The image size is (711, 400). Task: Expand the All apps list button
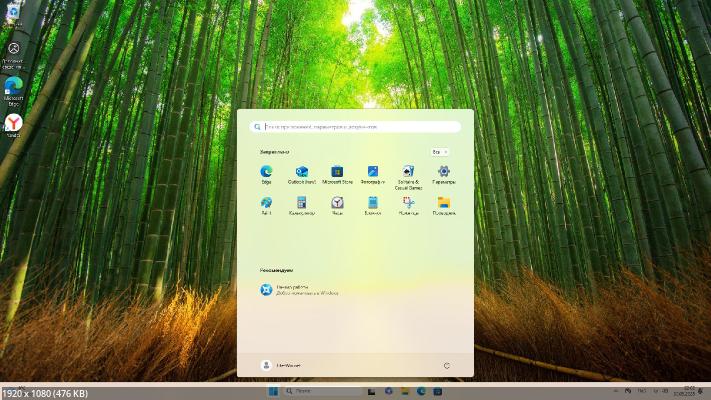coord(439,152)
